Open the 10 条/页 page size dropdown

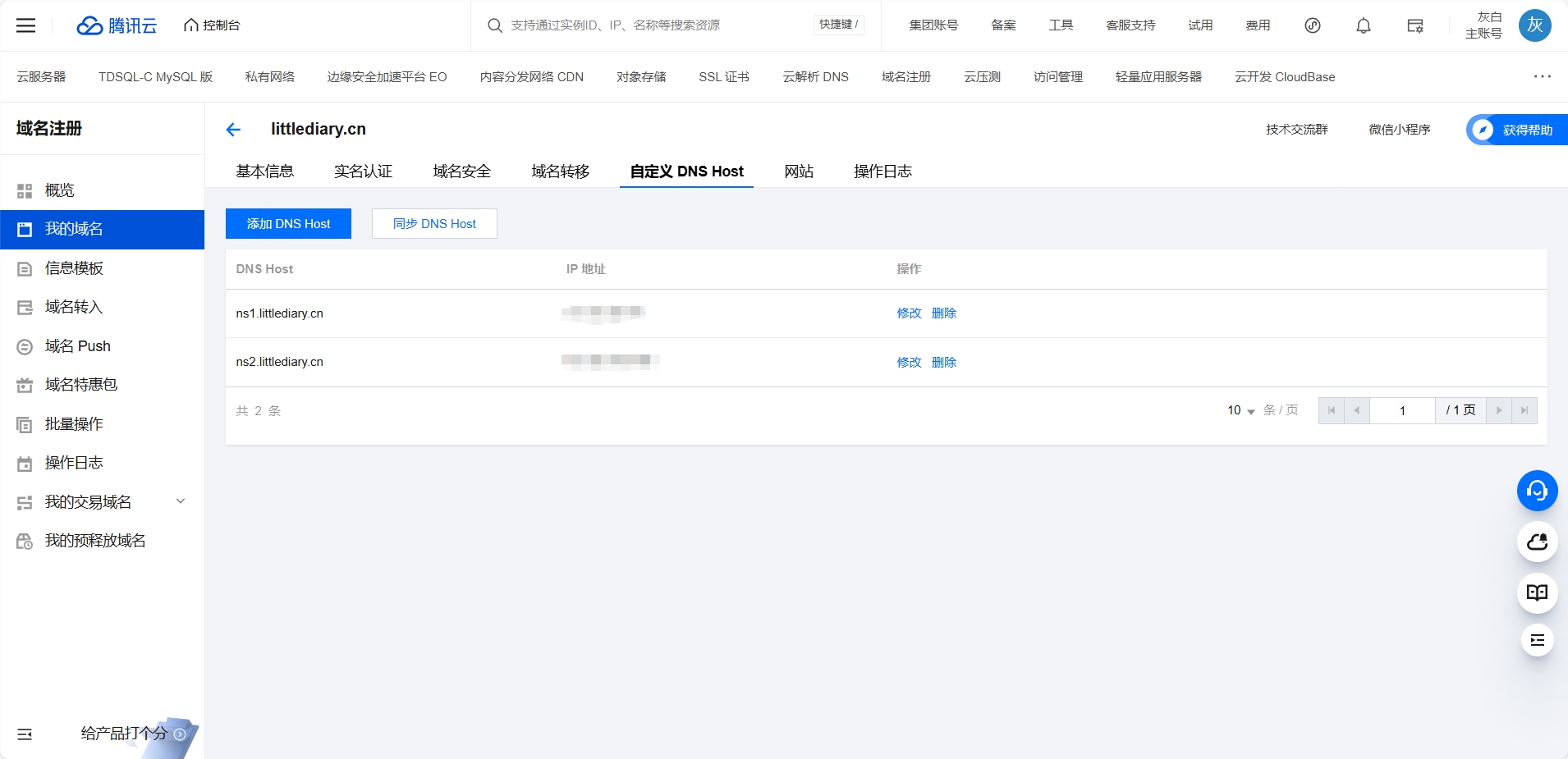1240,410
